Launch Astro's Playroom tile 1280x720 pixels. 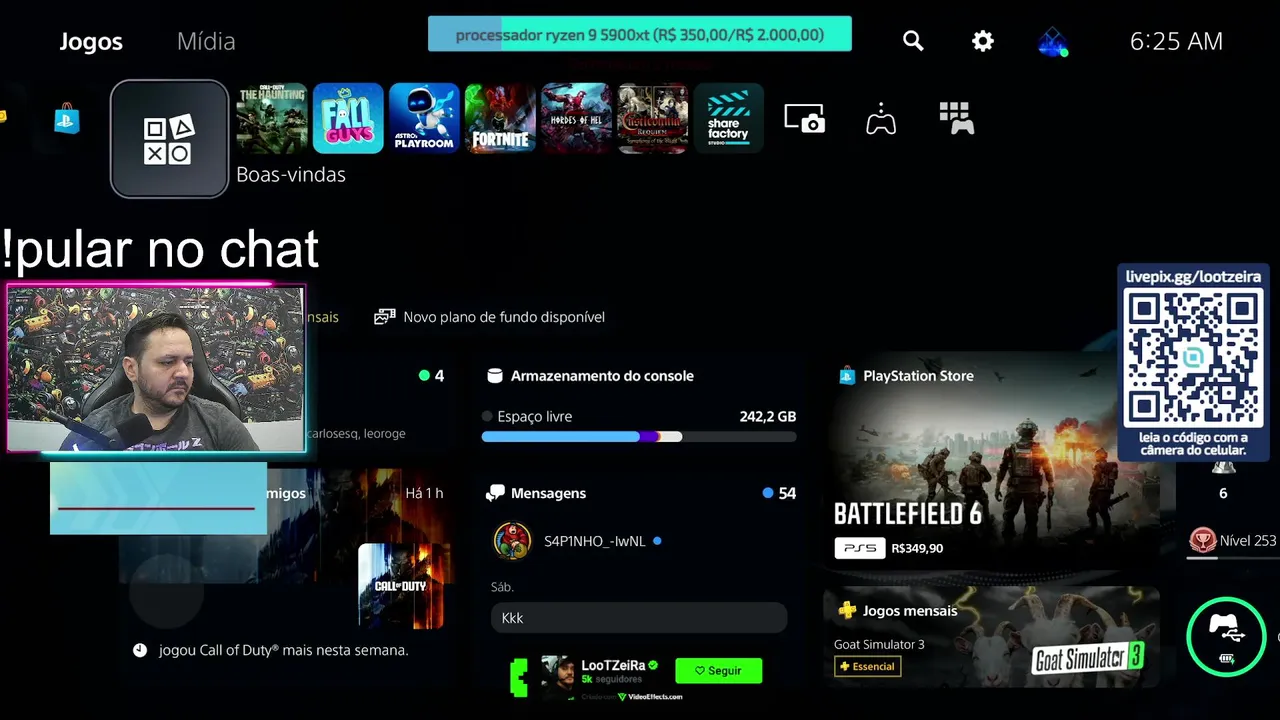[x=424, y=119]
